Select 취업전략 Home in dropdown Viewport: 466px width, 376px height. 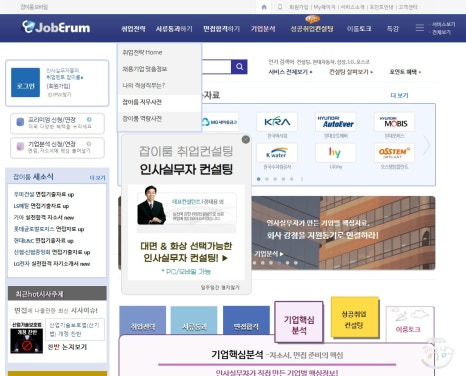(x=159, y=52)
